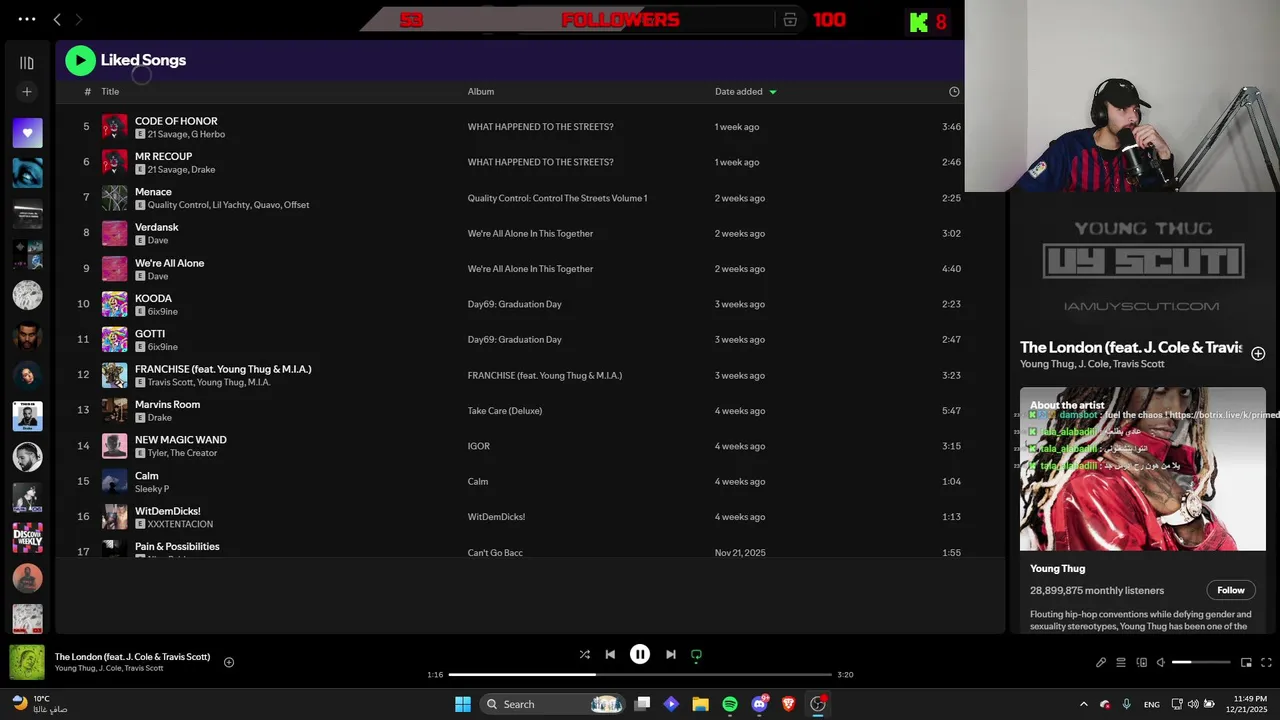Click the taskbar Search box
The height and width of the screenshot is (720, 1280).
tap(553, 704)
